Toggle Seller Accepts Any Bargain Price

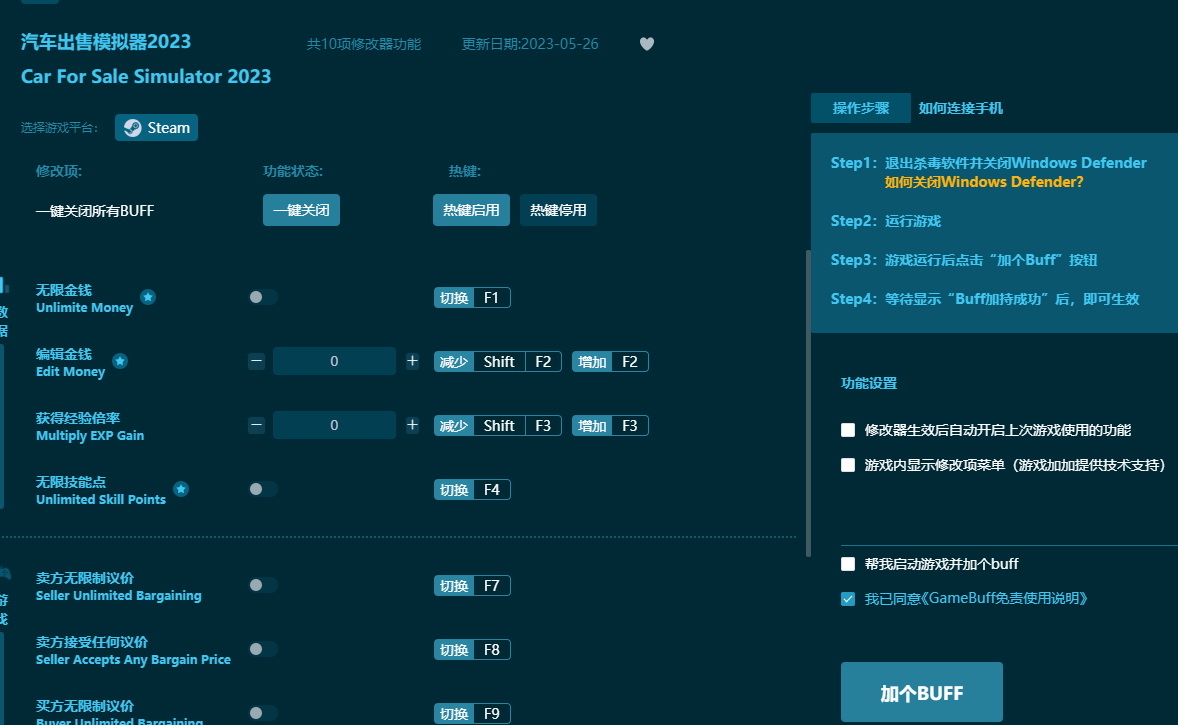coord(263,649)
